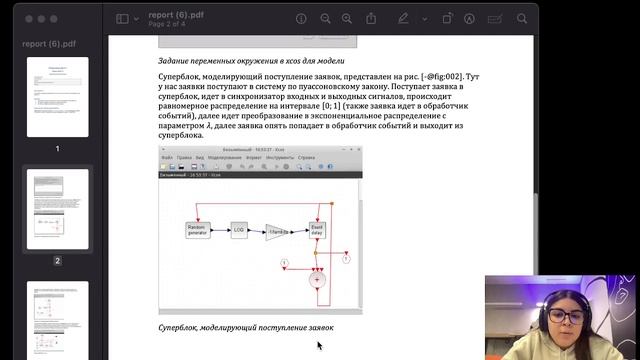Rotate the page with rotate icon

[447, 19]
